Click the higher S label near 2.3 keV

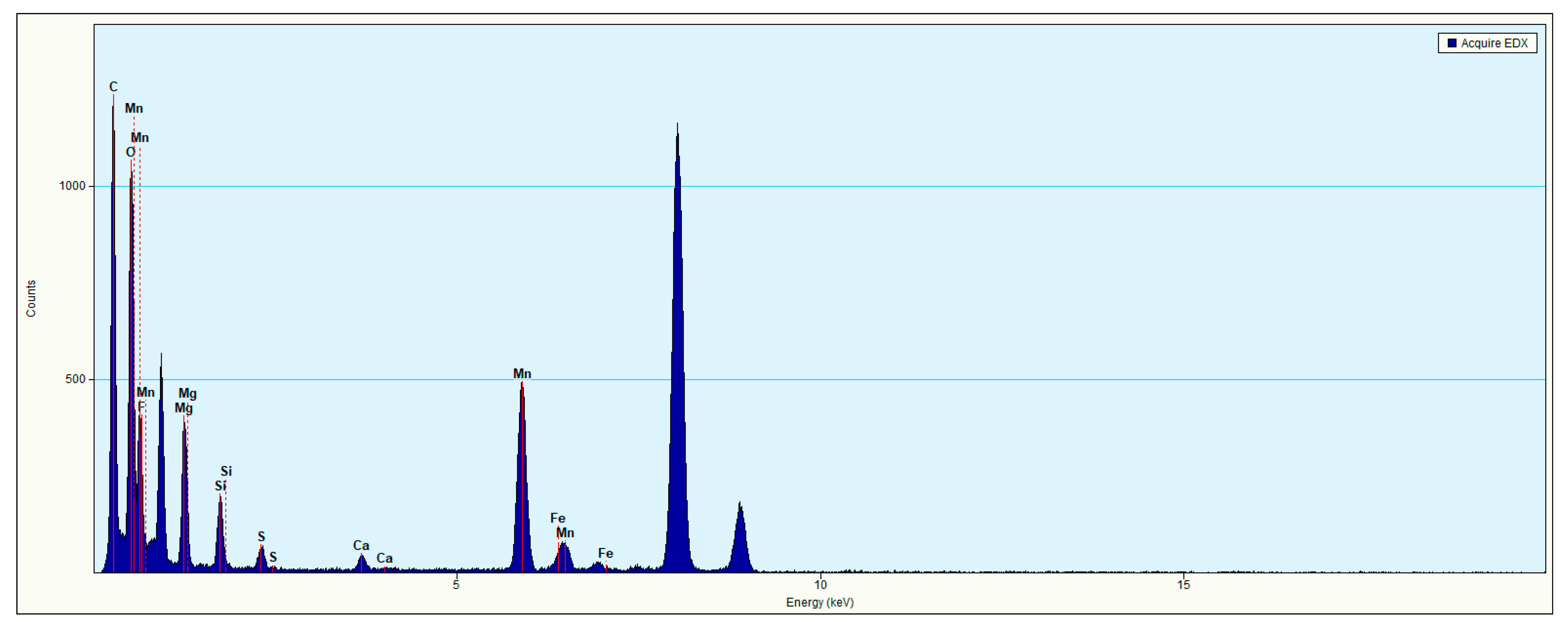pyautogui.click(x=261, y=537)
